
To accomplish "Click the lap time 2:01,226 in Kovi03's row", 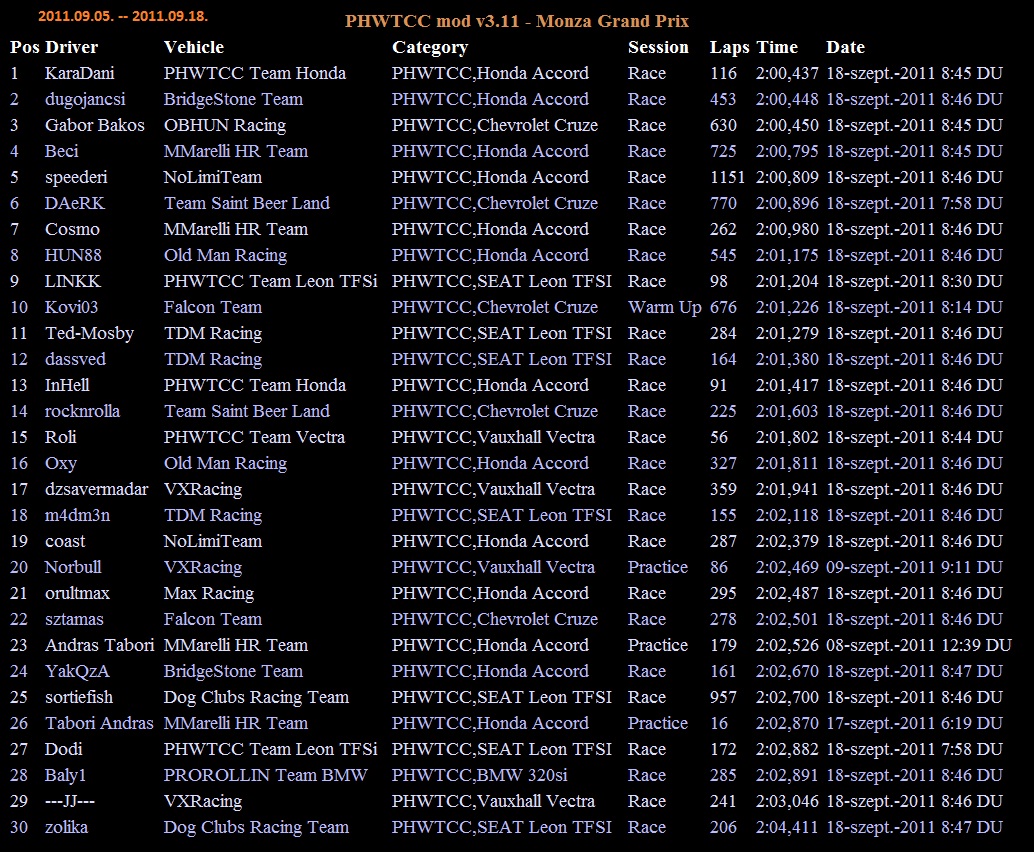I will [787, 307].
